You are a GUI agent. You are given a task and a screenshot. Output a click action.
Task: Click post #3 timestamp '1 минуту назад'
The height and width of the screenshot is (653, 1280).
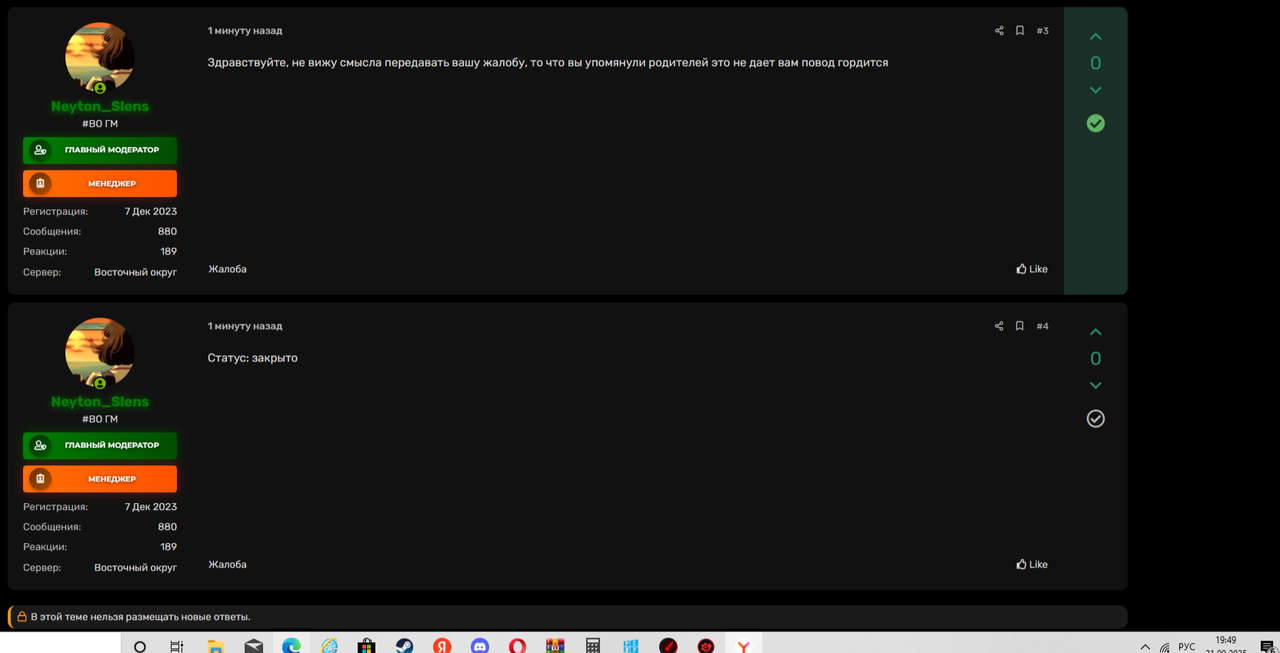click(x=245, y=31)
